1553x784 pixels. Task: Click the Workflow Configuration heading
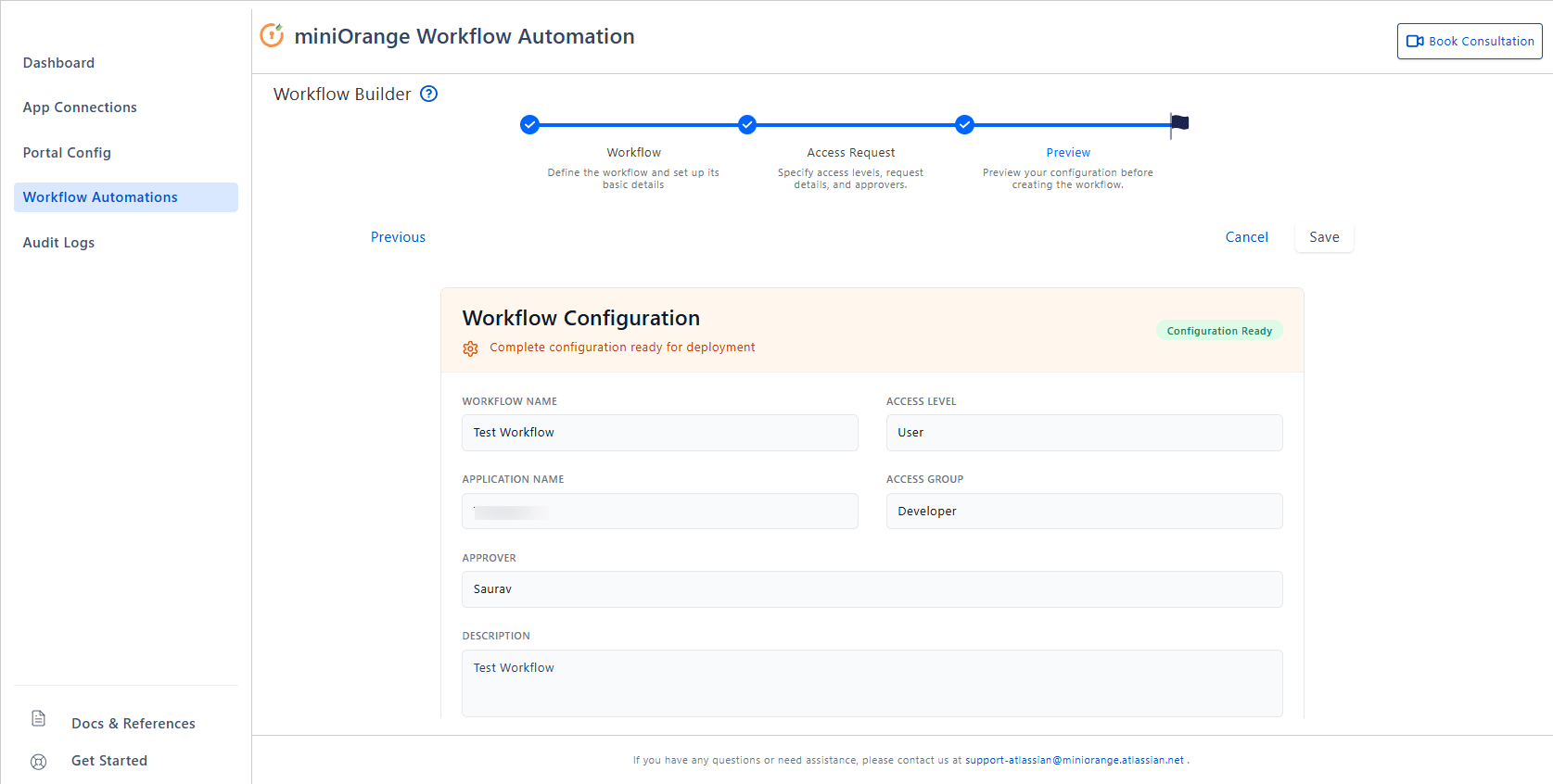point(581,318)
